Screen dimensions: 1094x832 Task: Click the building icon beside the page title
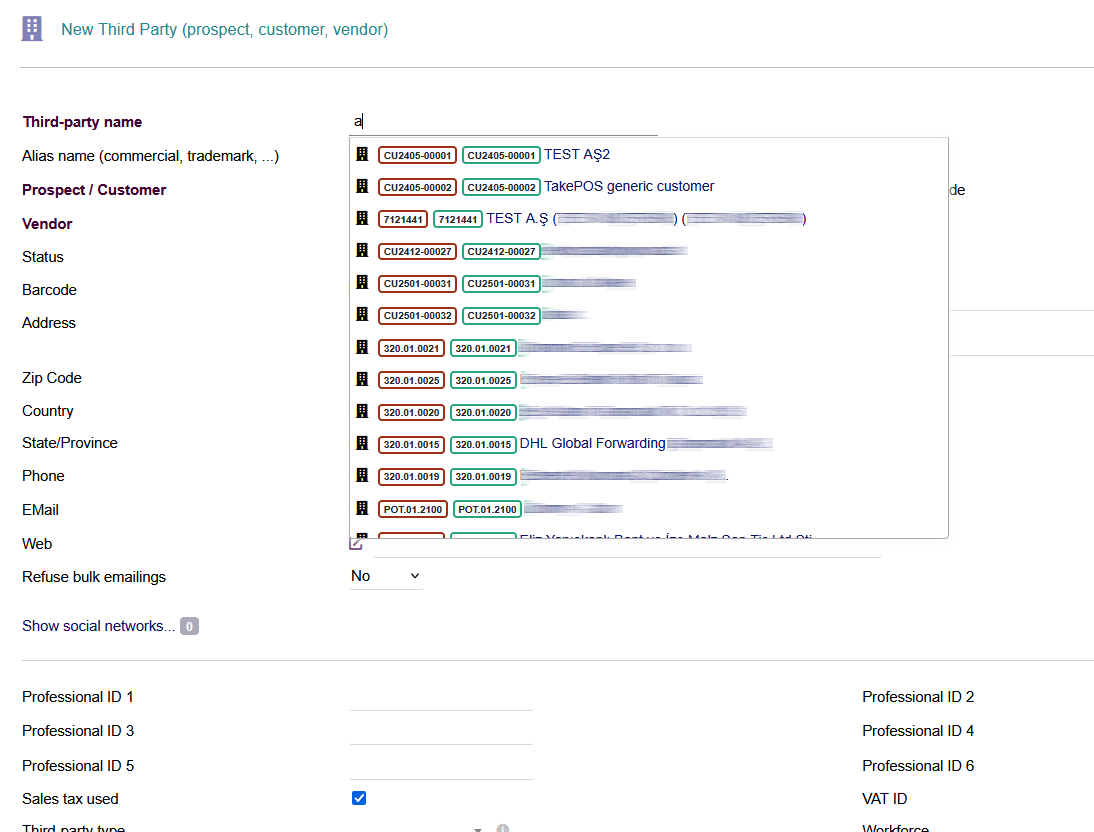point(33,29)
